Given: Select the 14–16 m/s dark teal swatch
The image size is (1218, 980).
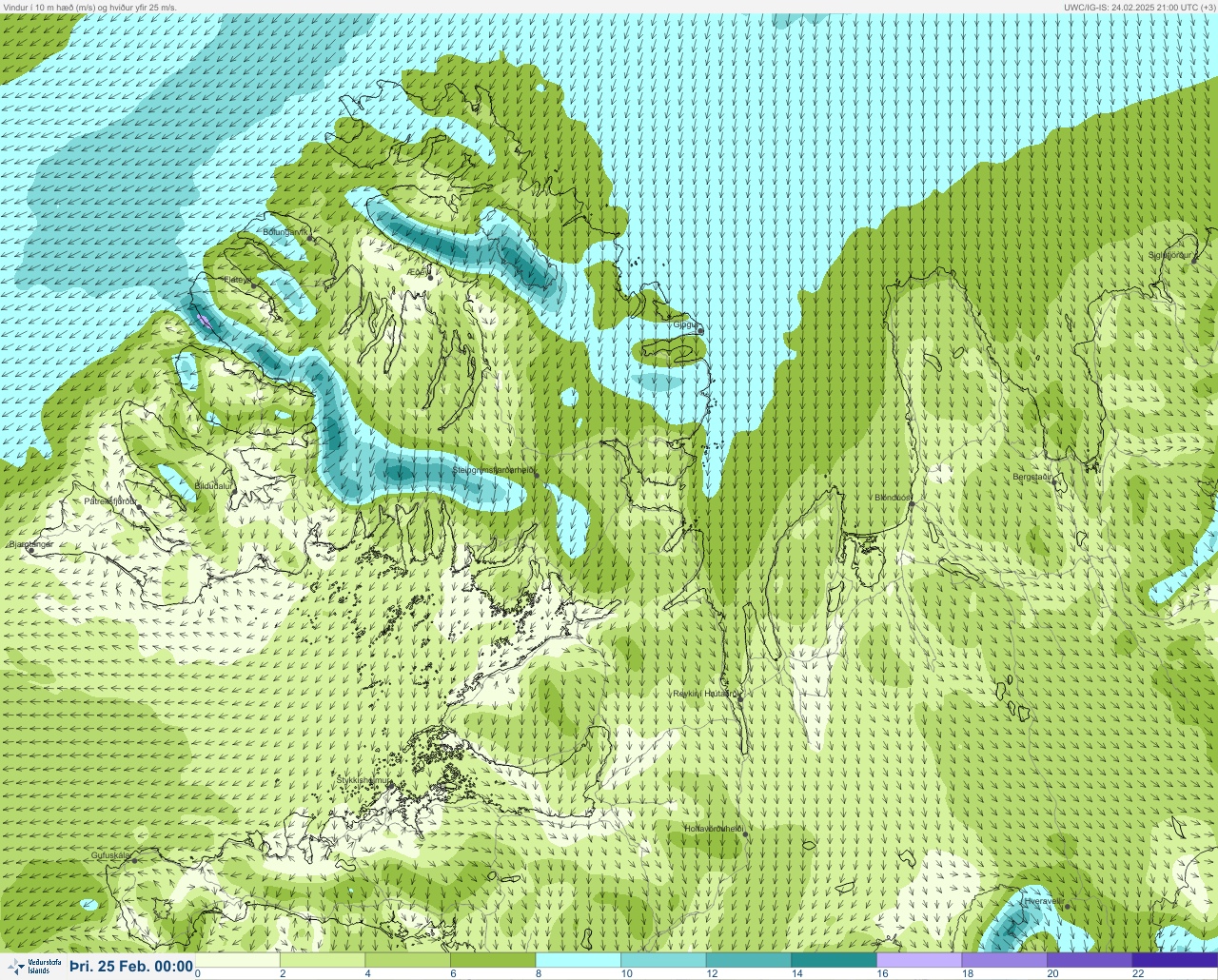Looking at the screenshot, I should click(834, 960).
